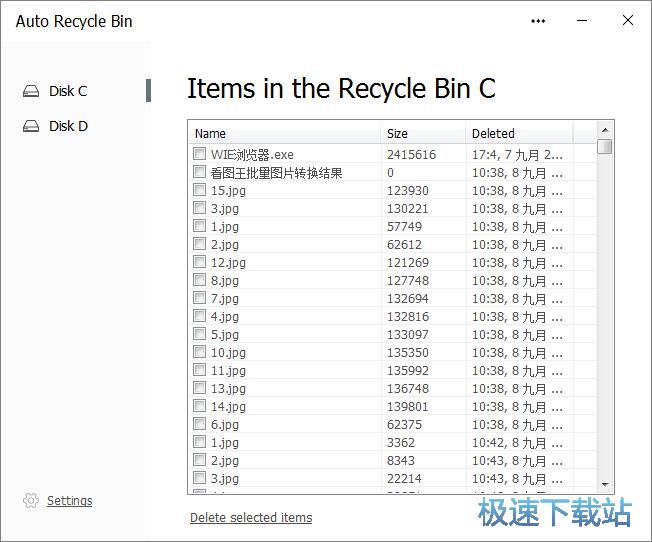
Task: Click the Disk C drive icon
Action: (31, 91)
